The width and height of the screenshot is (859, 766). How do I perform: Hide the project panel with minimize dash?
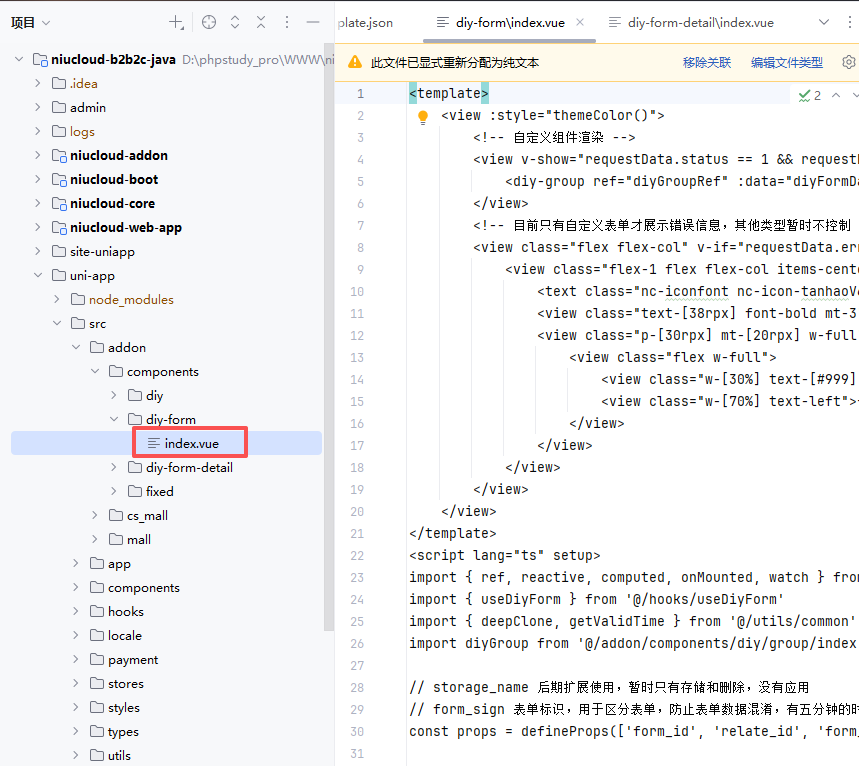click(312, 22)
